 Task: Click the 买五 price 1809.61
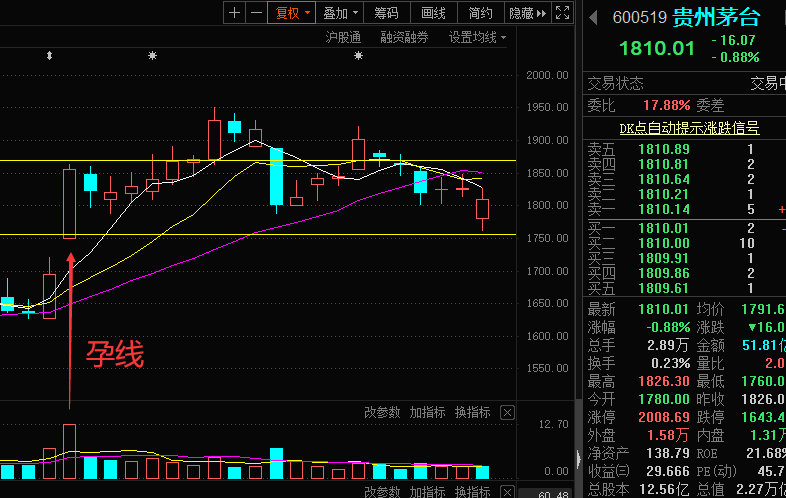664,289
